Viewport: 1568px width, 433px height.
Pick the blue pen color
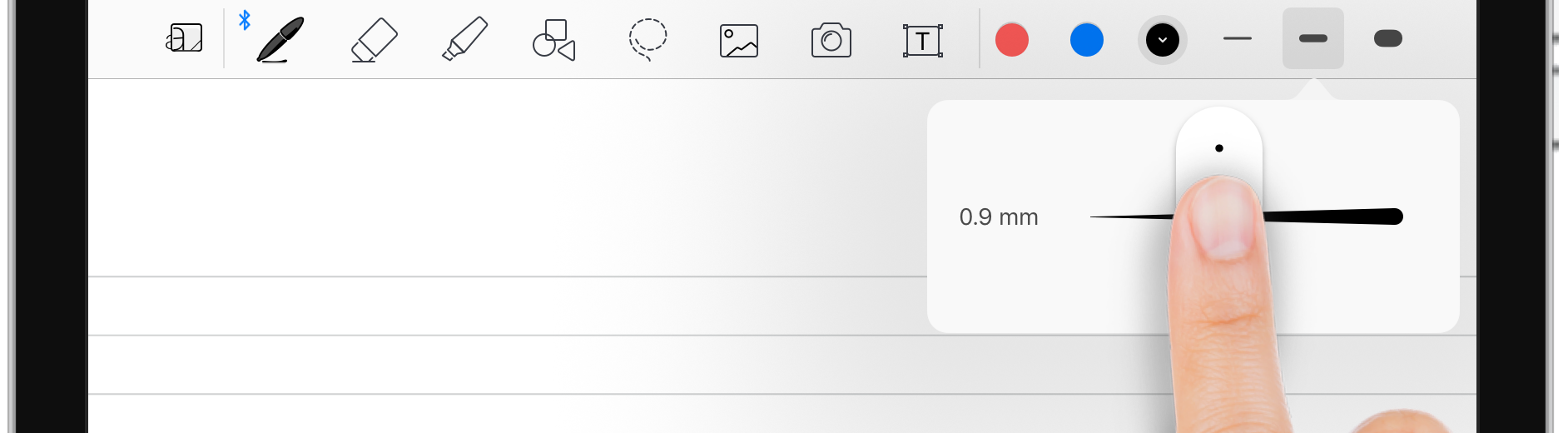[1087, 39]
